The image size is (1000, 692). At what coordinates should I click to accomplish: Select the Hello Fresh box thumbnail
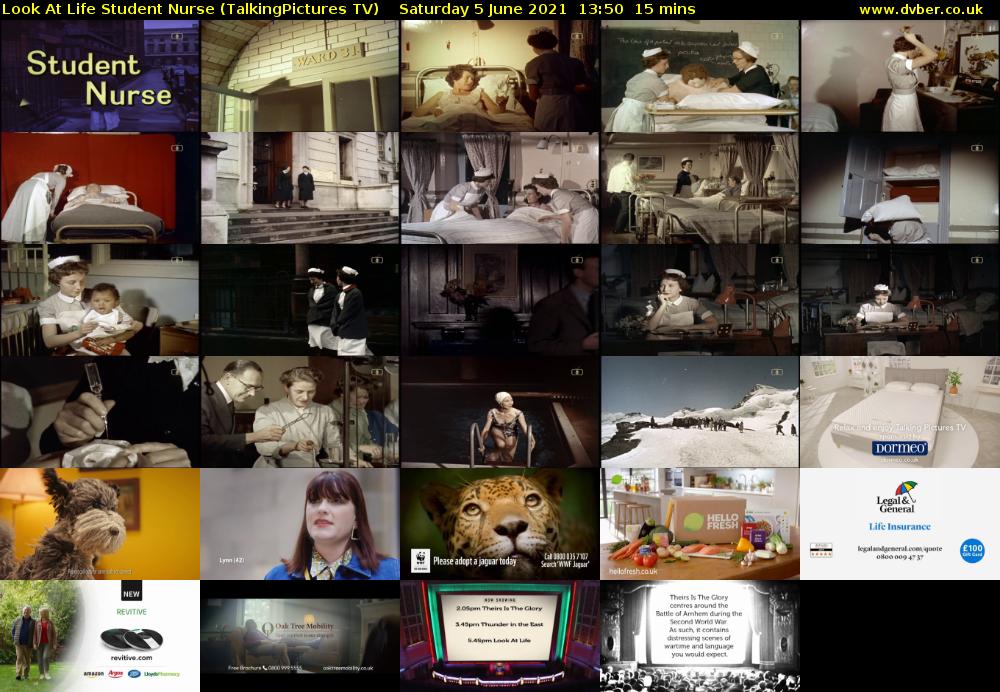click(x=700, y=524)
